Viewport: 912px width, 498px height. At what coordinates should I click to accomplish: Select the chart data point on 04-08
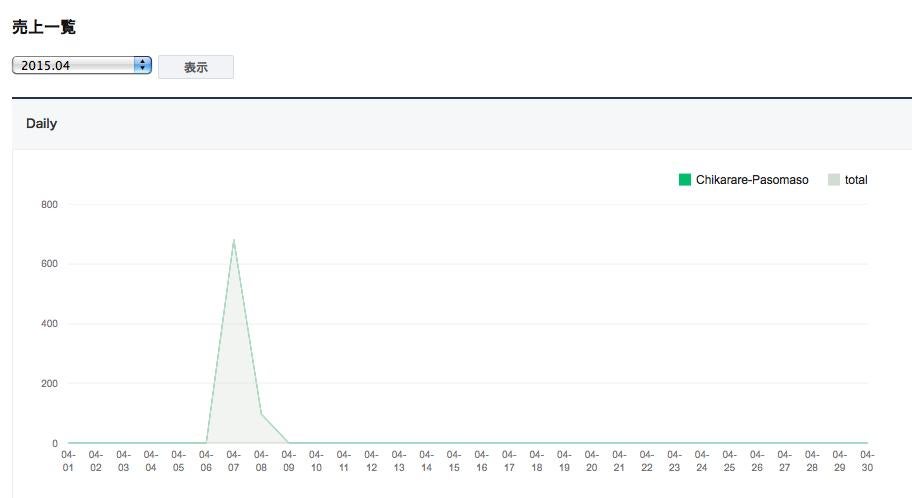pyautogui.click(x=261, y=414)
